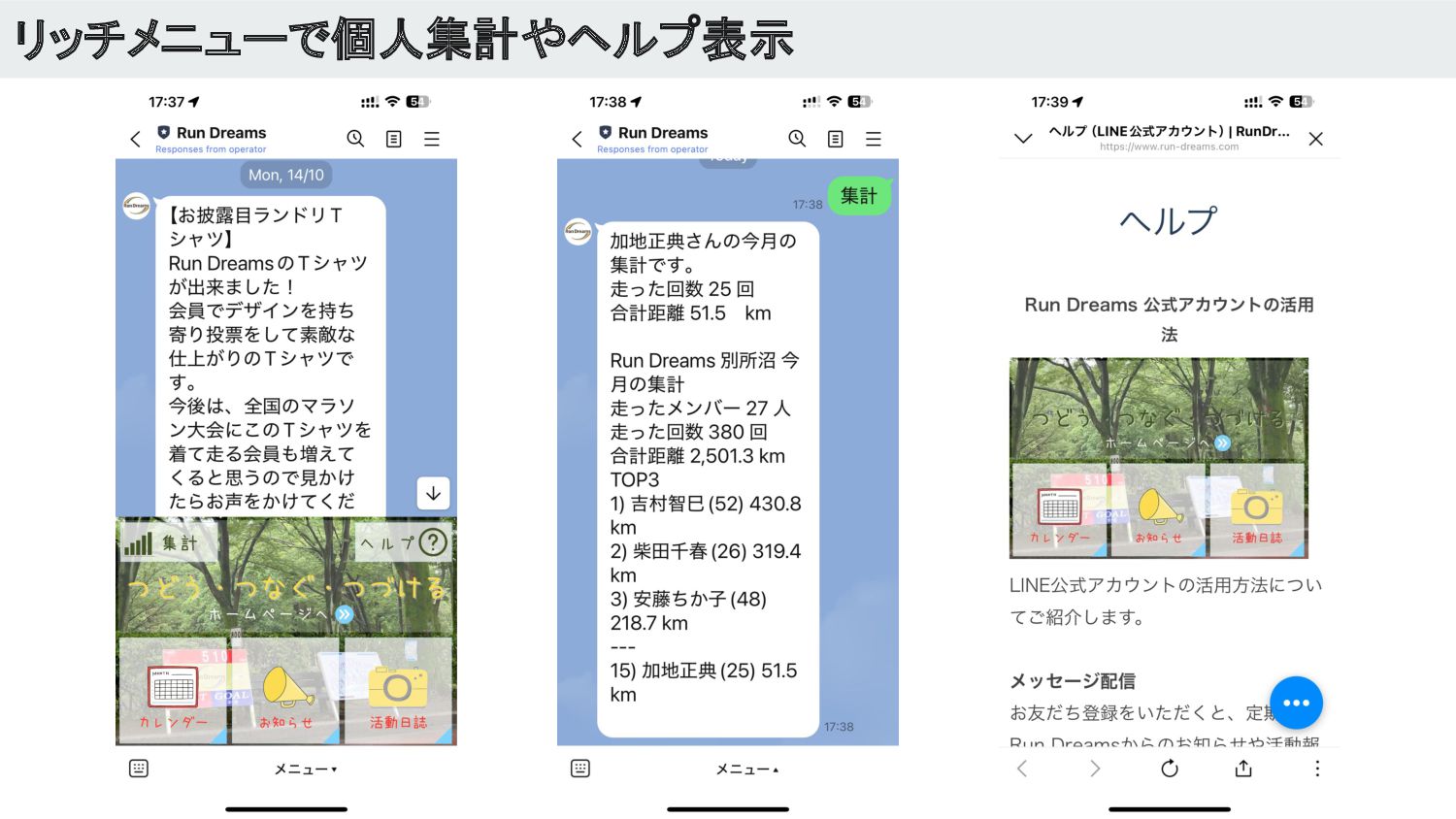The height and width of the screenshot is (819, 1456).
Task: Tap the 合計距離 2,501.3 km line
Action: coord(697,456)
